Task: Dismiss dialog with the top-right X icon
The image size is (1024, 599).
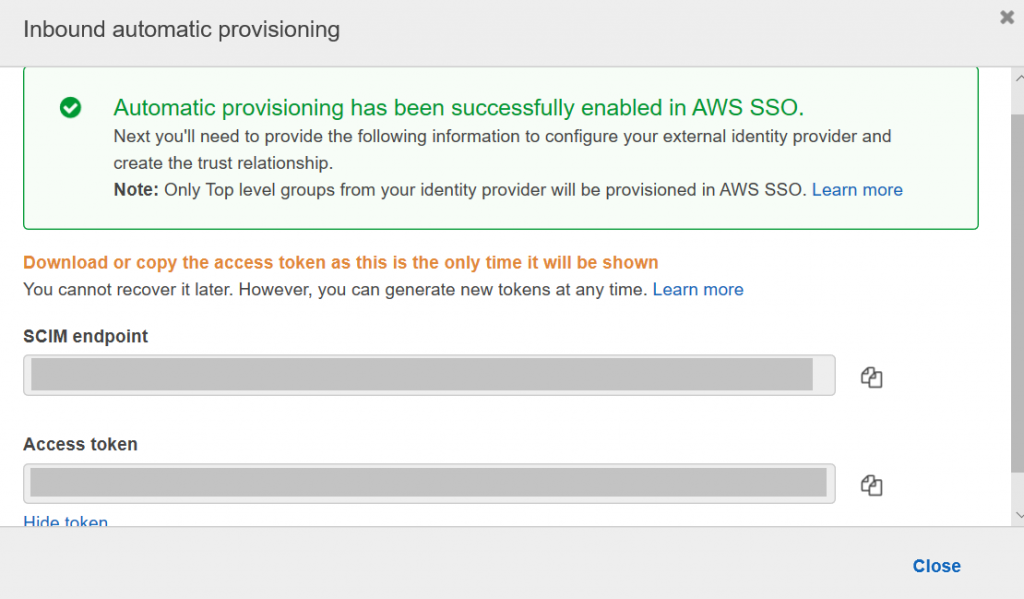Action: coord(1006,17)
